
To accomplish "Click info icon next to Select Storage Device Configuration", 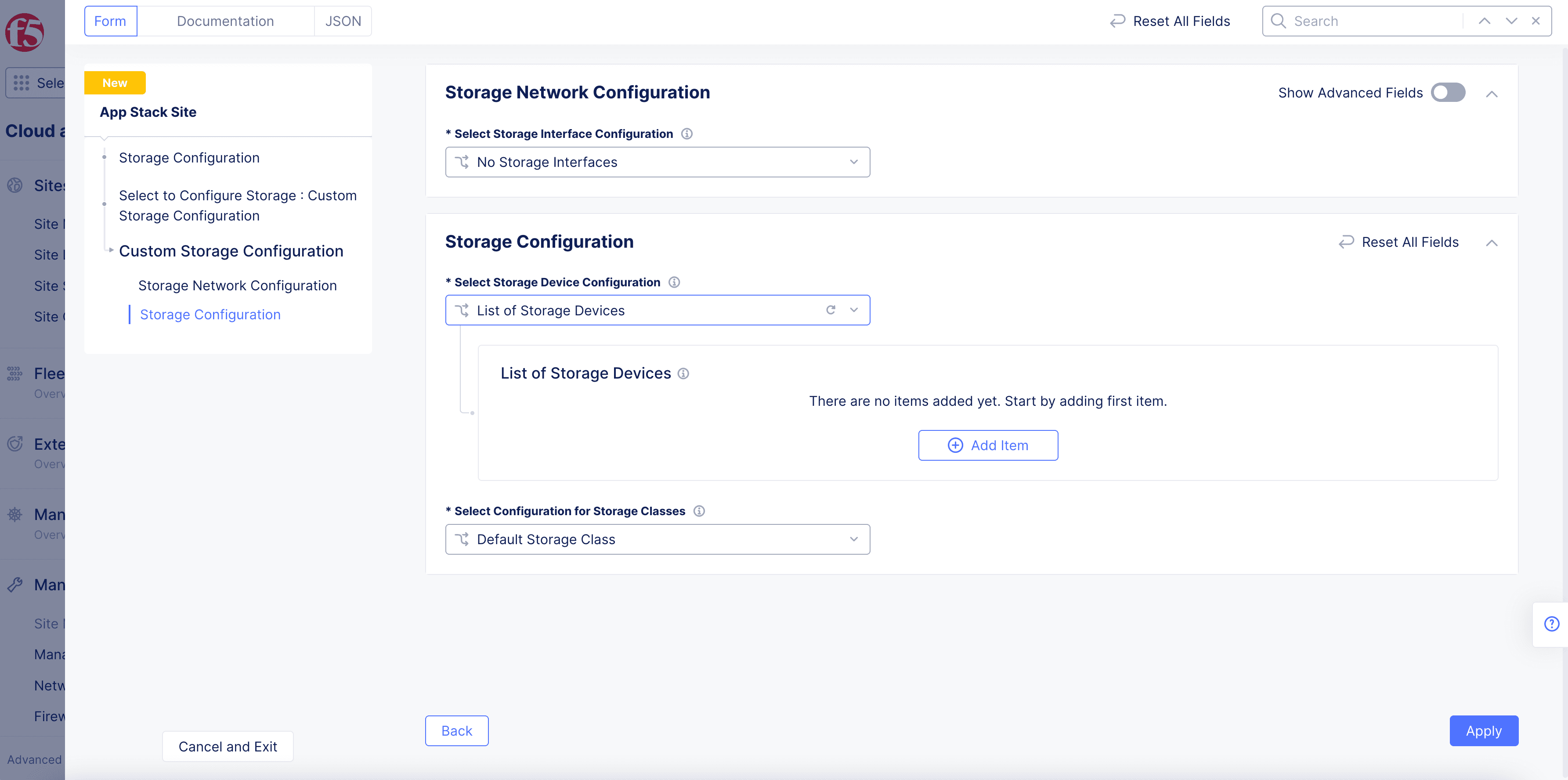I will coord(674,282).
